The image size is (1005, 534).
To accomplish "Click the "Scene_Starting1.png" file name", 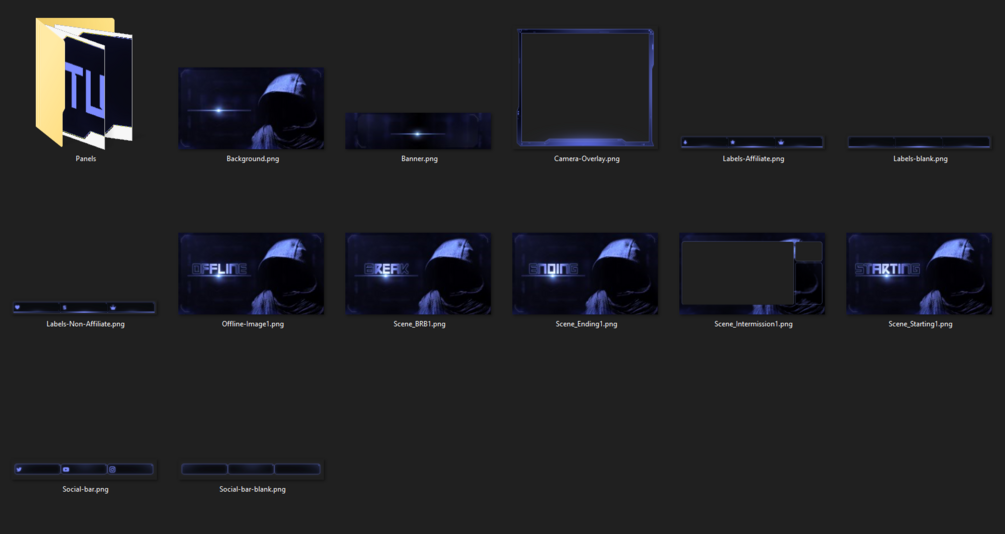I will coord(920,324).
